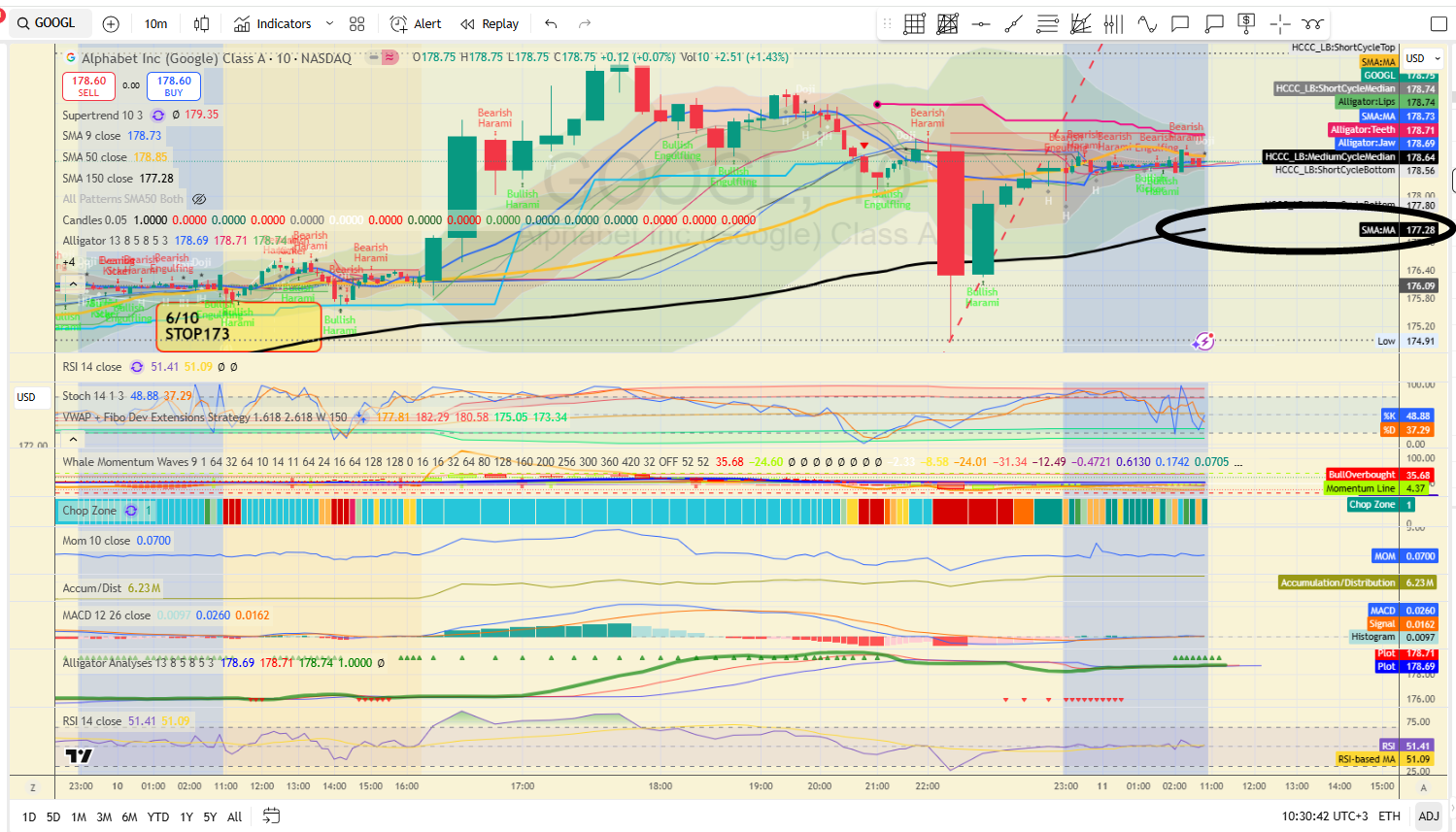Toggle ADJ dividend adjustment

[x=1429, y=816]
